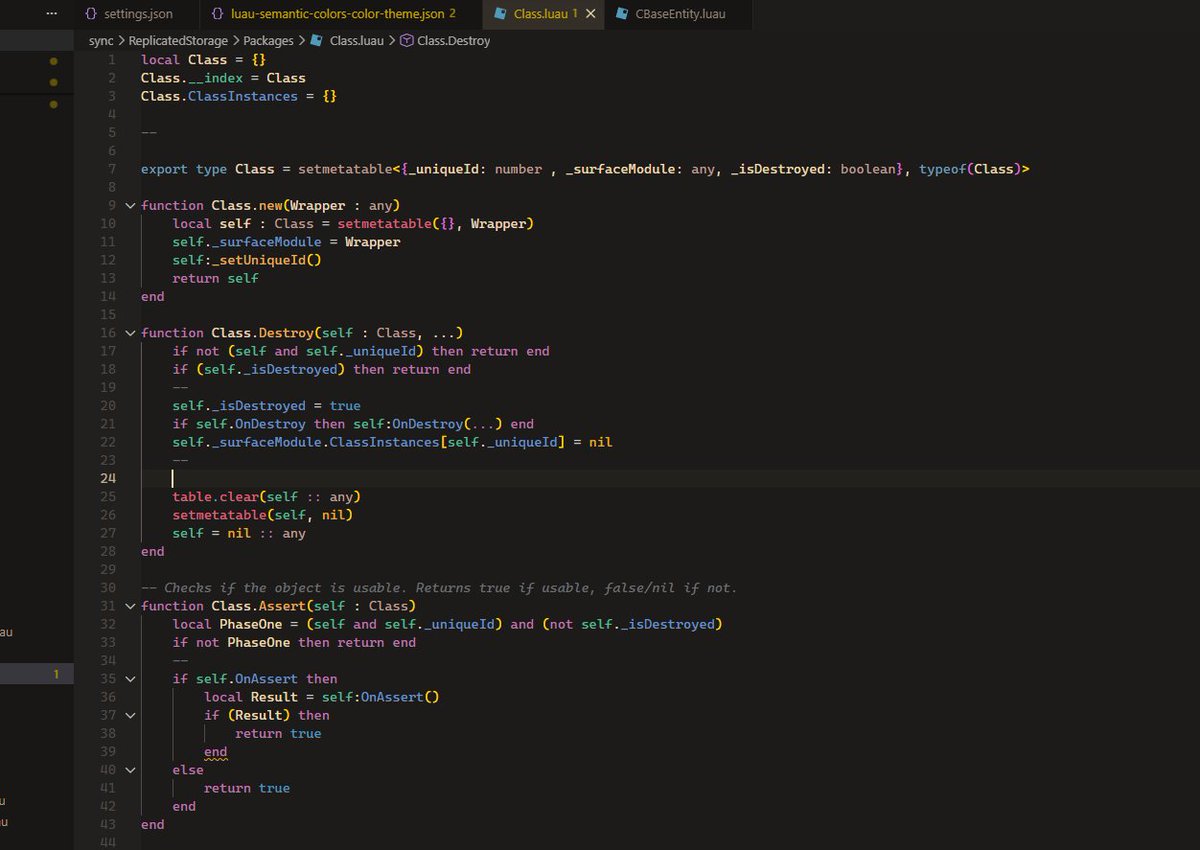Click 'self:_setUniqueId()' on line 12
Screen dimensions: 1200x850
tap(246, 260)
